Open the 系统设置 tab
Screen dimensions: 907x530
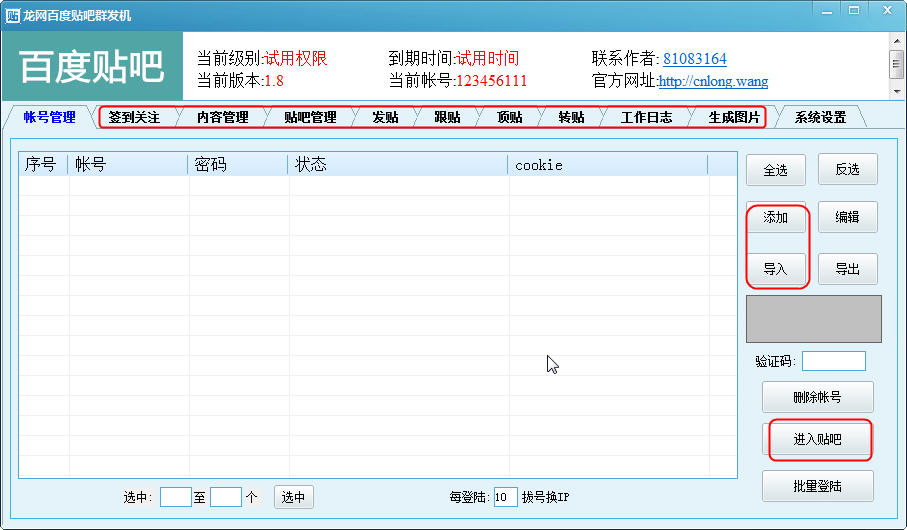tap(820, 117)
